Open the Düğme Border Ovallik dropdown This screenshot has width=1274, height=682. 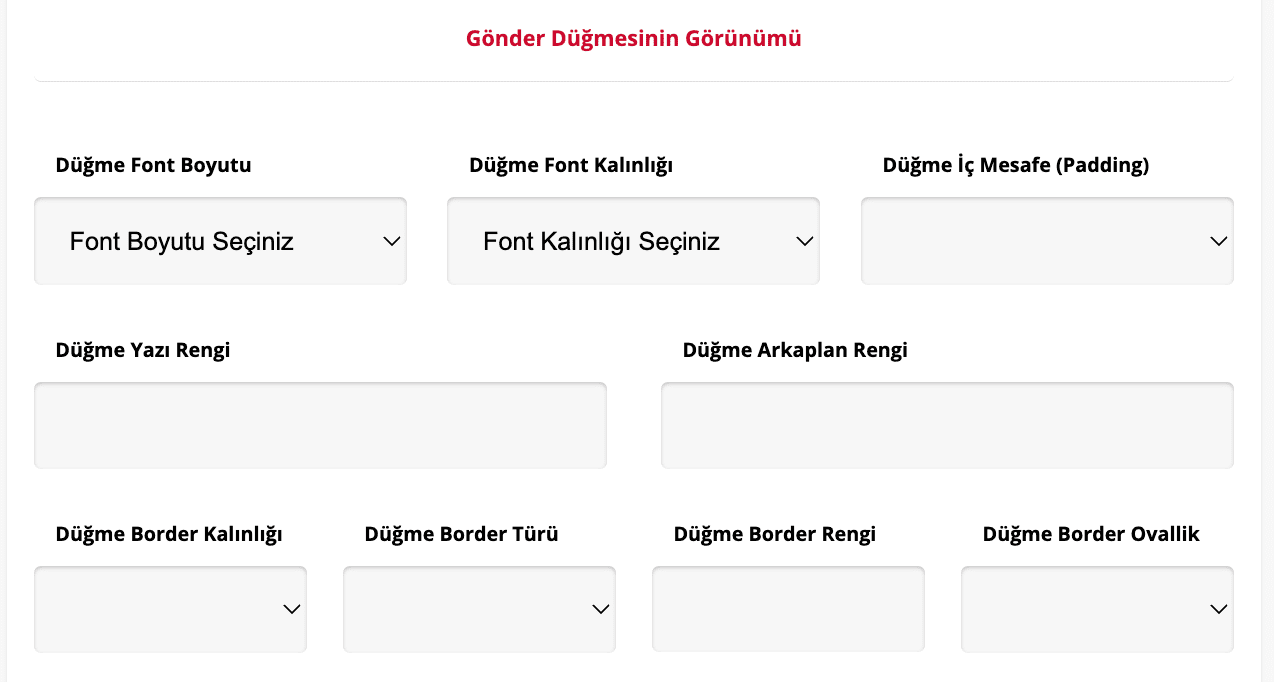1097,608
